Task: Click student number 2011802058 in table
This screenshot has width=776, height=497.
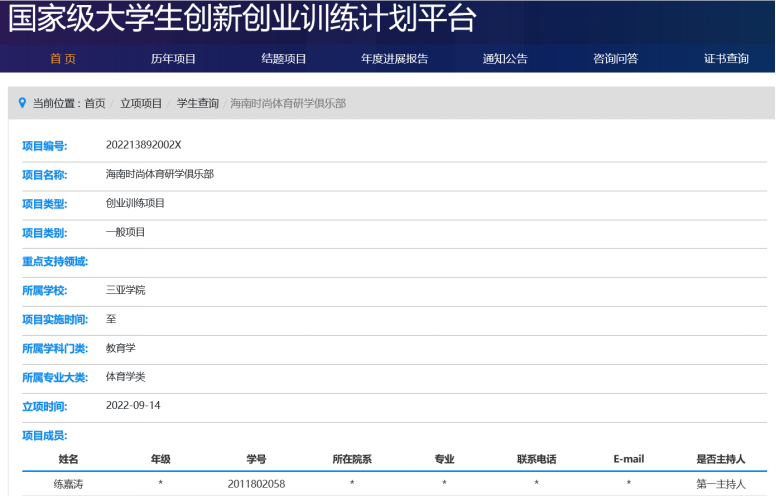Action: point(256,484)
